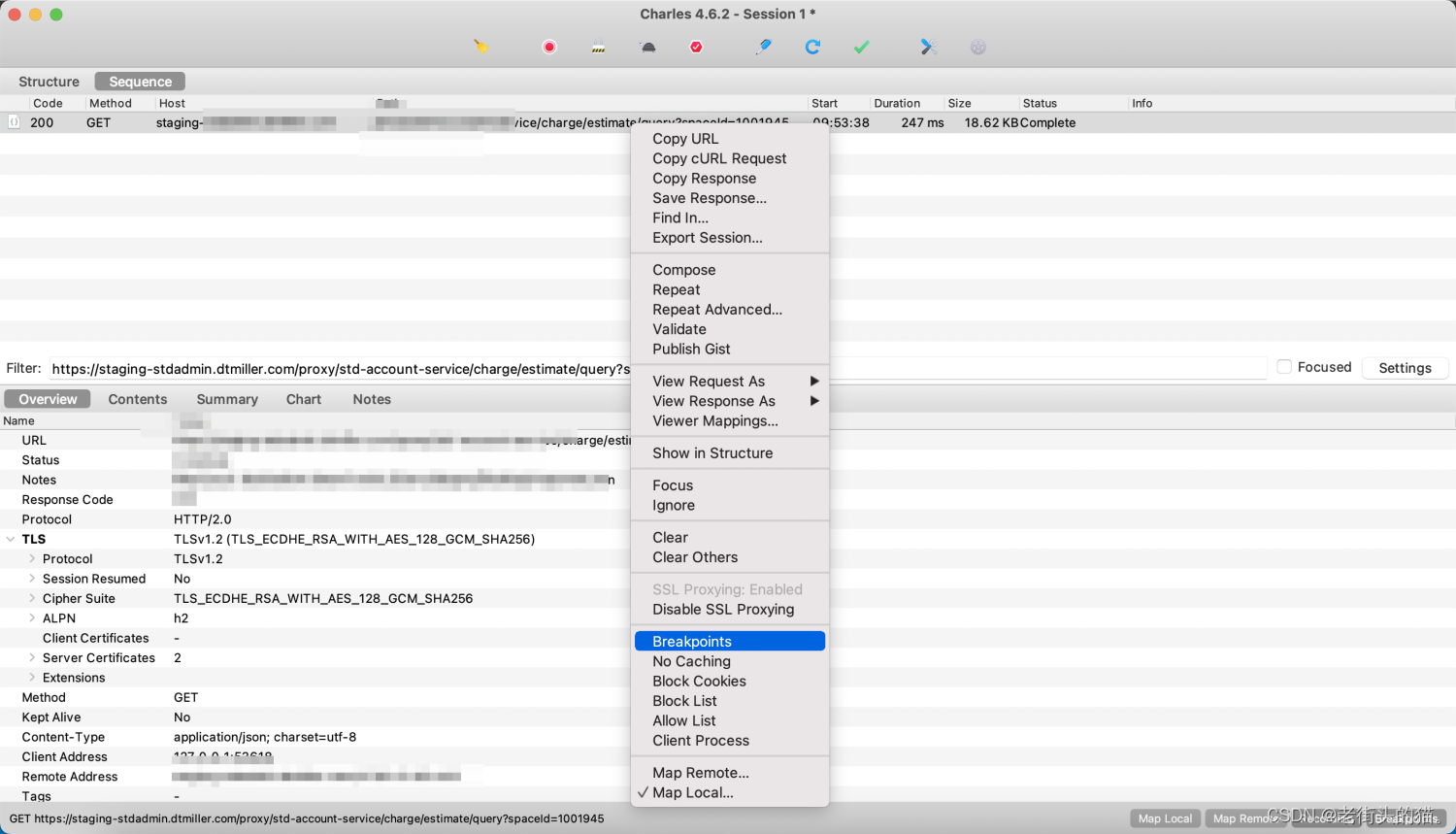The height and width of the screenshot is (834, 1456).
Task: Choose Breakpoints in the context menu
Action: [730, 642]
